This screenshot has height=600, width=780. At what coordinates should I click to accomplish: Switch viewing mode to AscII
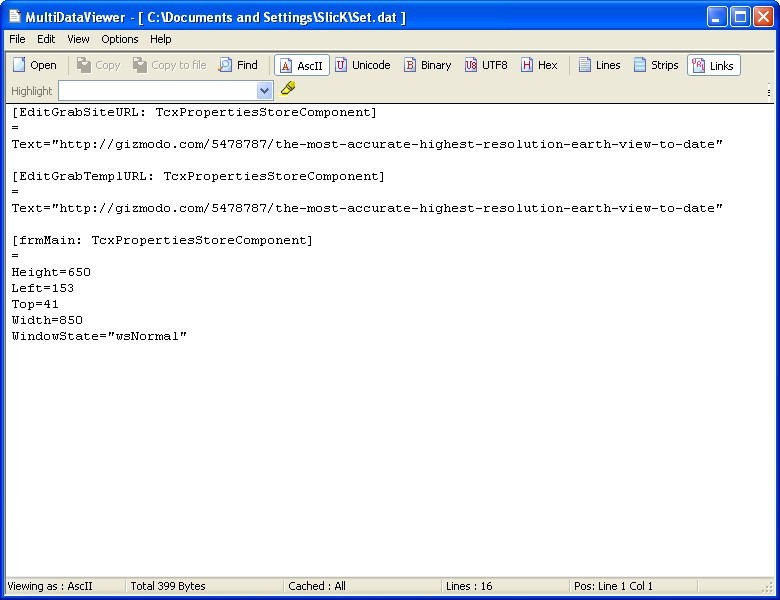click(302, 65)
